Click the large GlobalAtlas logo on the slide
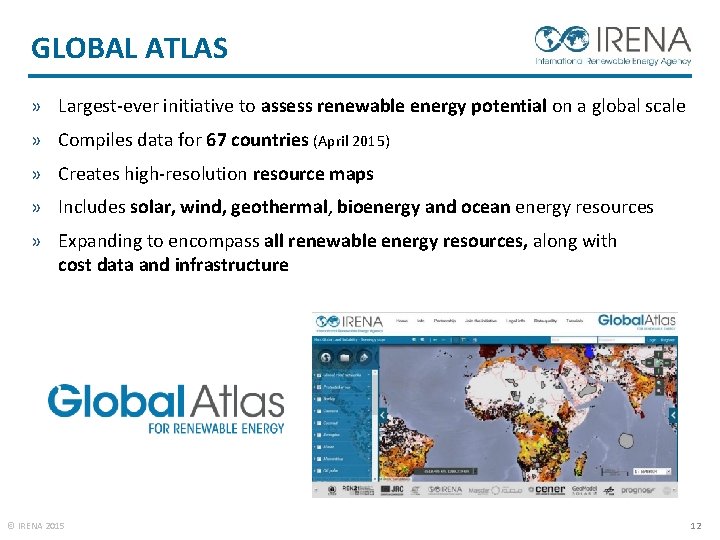Image resolution: width=720 pixels, height=540 pixels. point(166,409)
